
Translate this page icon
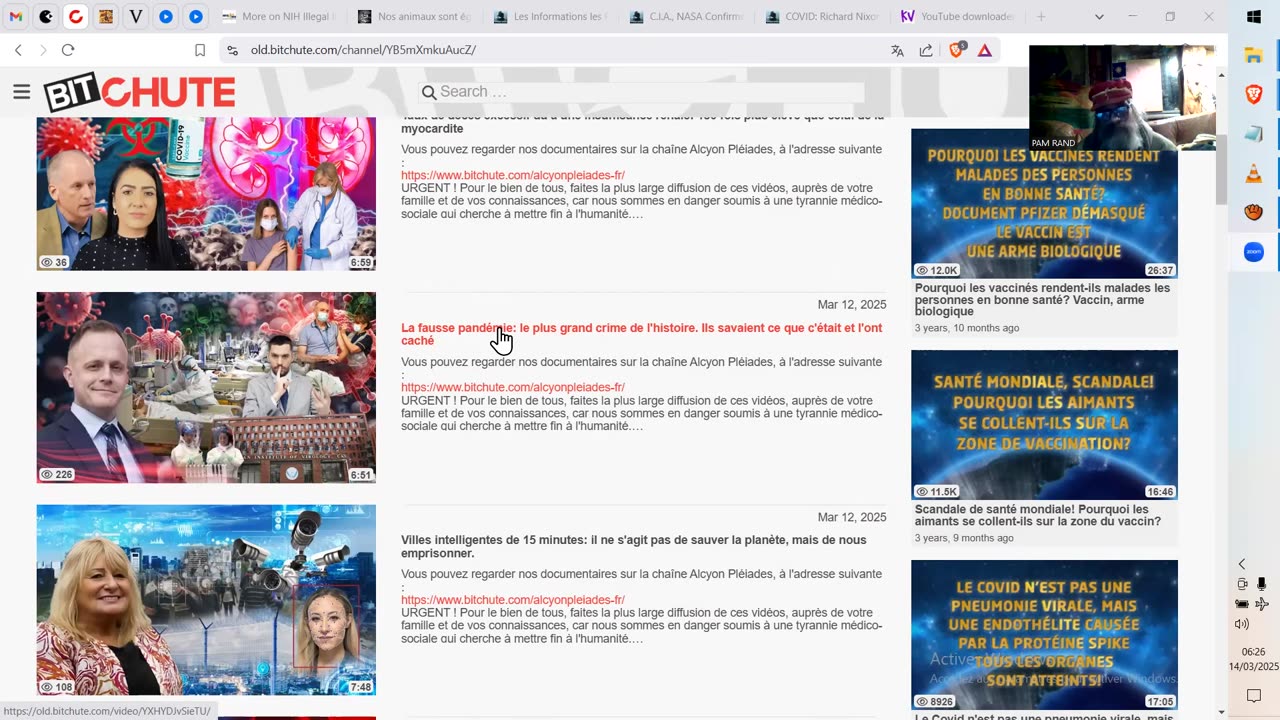(x=897, y=50)
